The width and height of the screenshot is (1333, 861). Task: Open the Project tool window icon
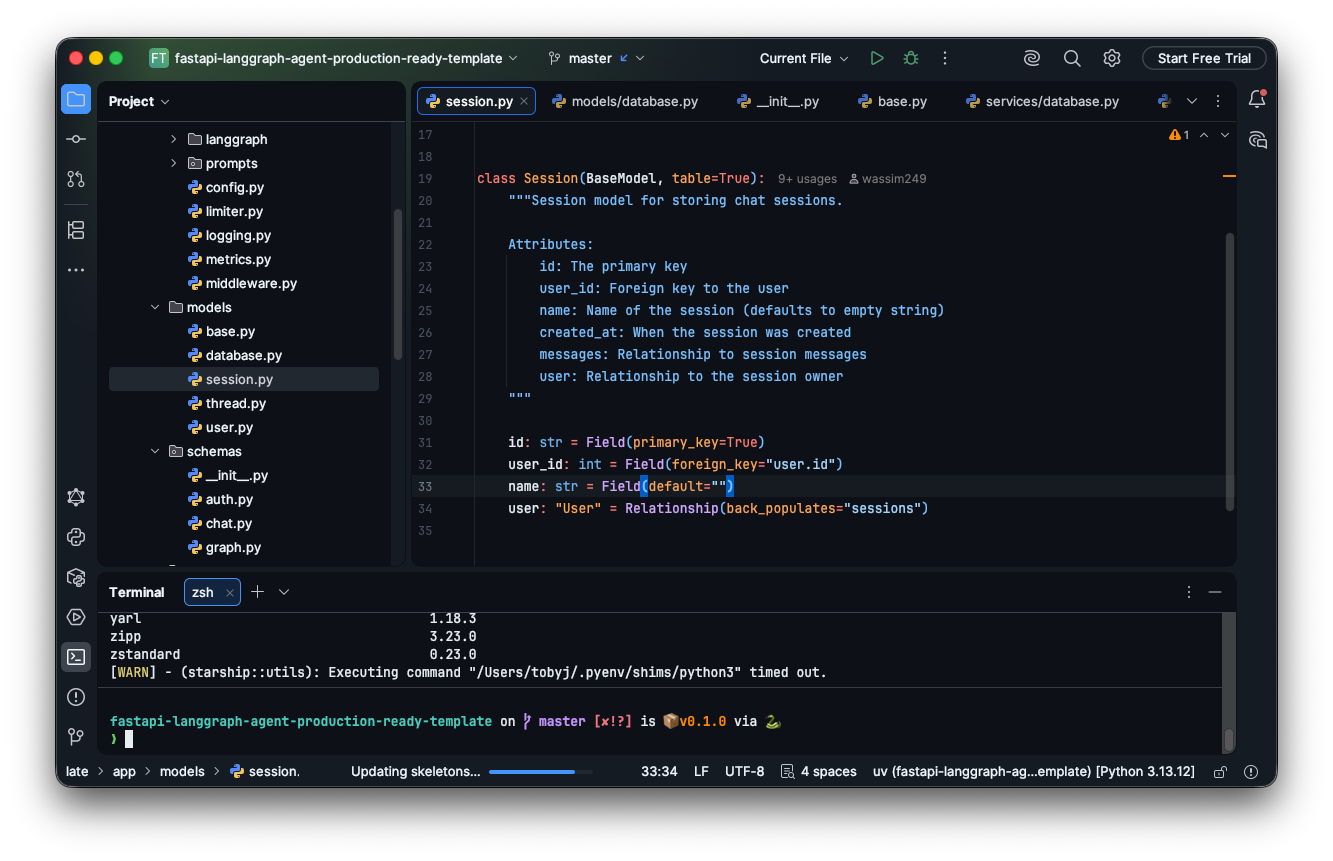pos(76,100)
